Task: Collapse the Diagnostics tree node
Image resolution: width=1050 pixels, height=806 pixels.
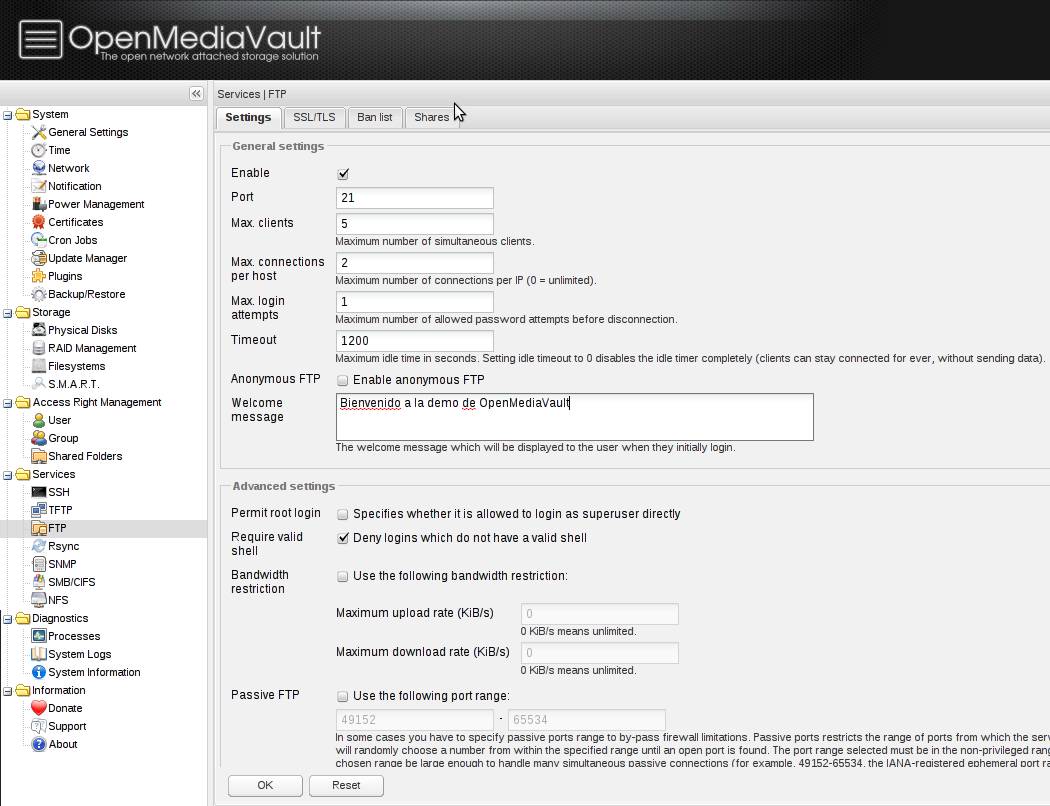Action: 7,619
